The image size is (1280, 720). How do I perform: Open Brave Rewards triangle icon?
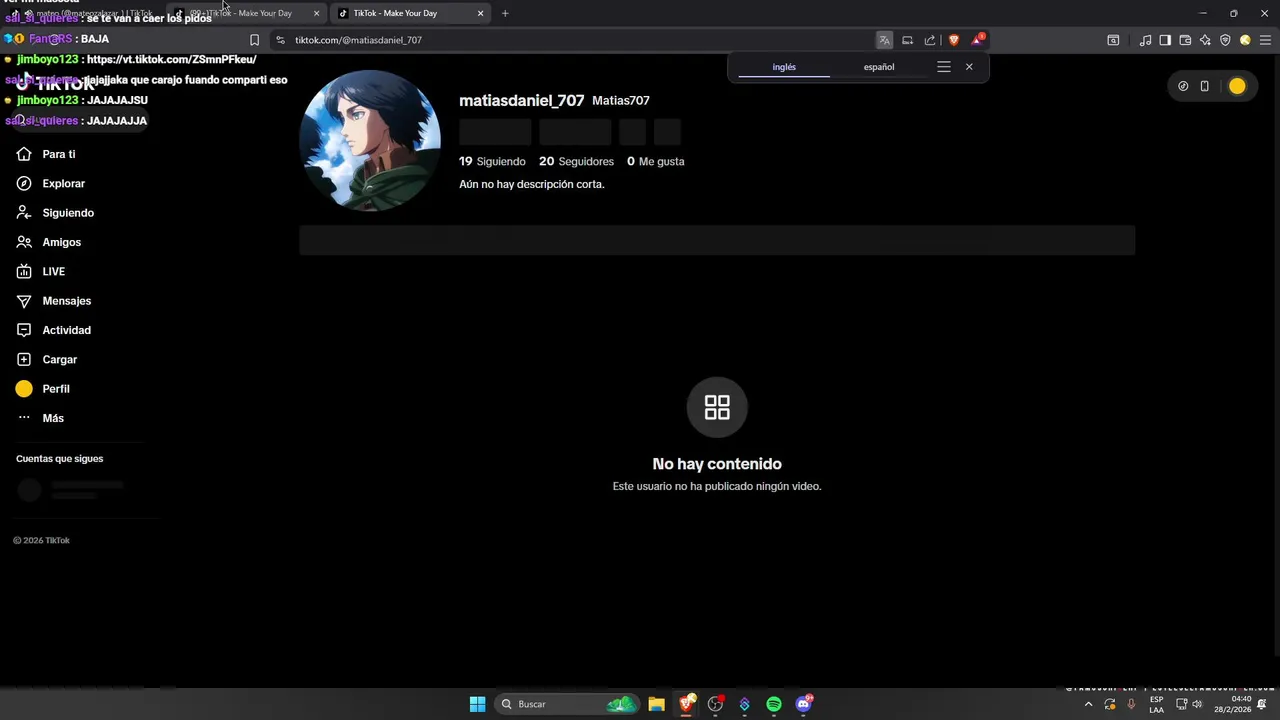coord(978,40)
